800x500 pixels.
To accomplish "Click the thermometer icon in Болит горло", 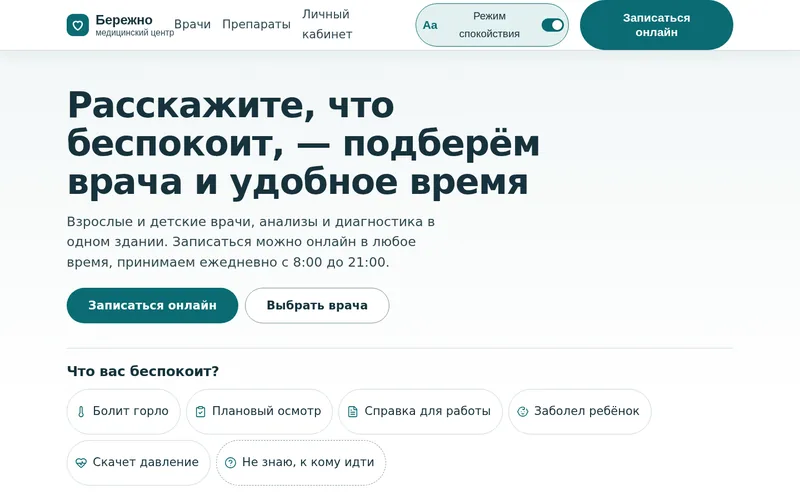I will point(81,412).
